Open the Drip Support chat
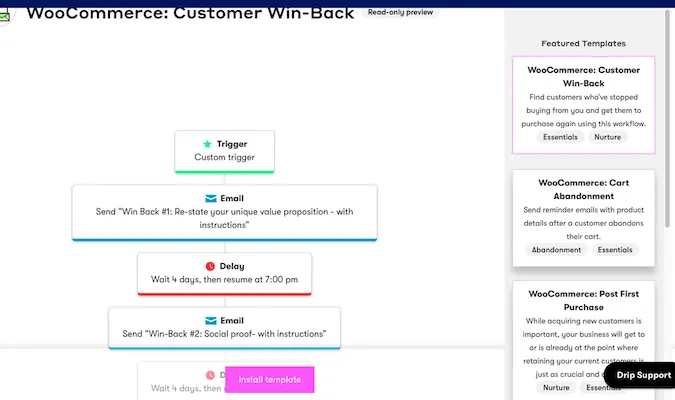The width and height of the screenshot is (675, 400). click(x=640, y=375)
